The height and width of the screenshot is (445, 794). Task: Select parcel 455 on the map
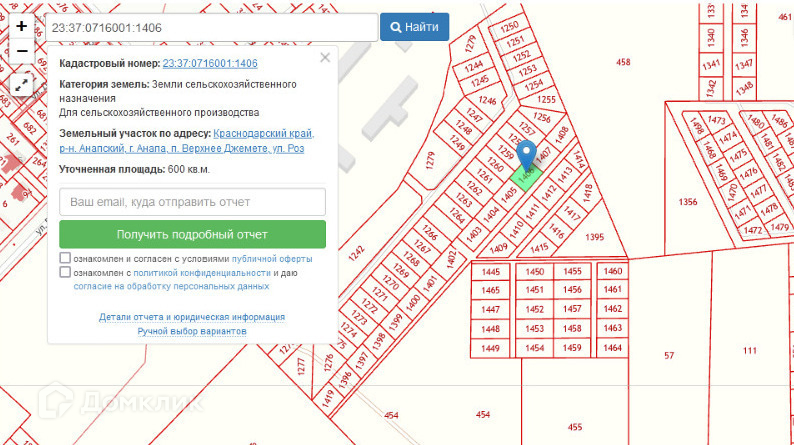[x=575, y=427]
